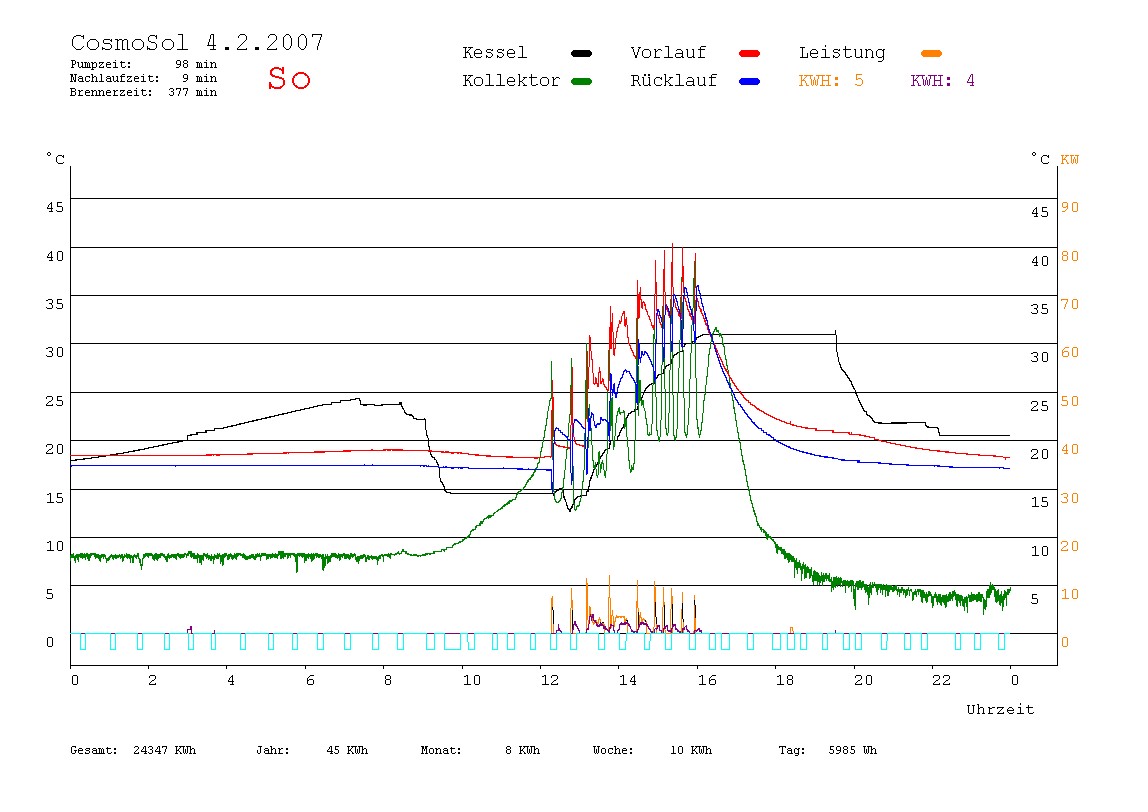Click the red Vorlauf legend swatch
Viewport: 1148px width, 812px height.
point(749,53)
